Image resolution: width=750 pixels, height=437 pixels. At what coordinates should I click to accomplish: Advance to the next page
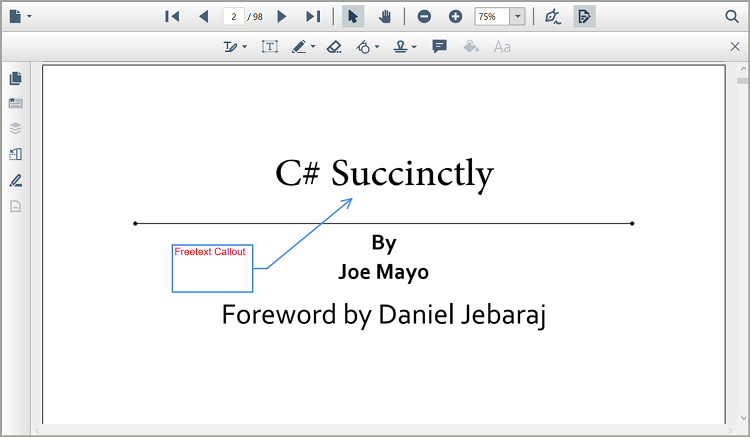[281, 17]
